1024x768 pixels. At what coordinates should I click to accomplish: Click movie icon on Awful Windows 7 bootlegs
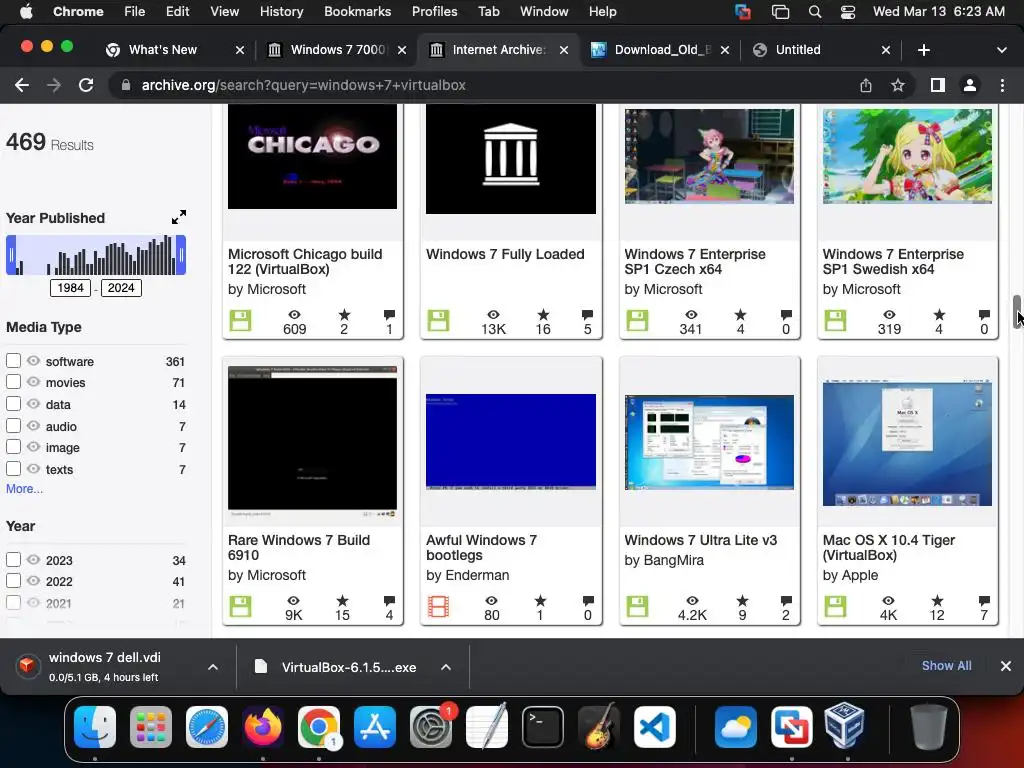pos(438,607)
